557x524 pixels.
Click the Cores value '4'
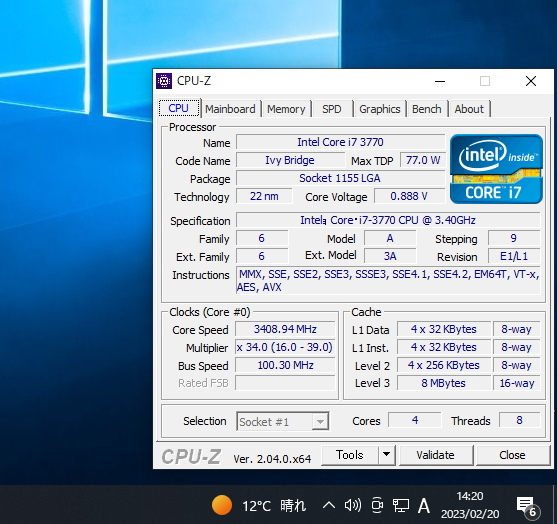point(415,420)
